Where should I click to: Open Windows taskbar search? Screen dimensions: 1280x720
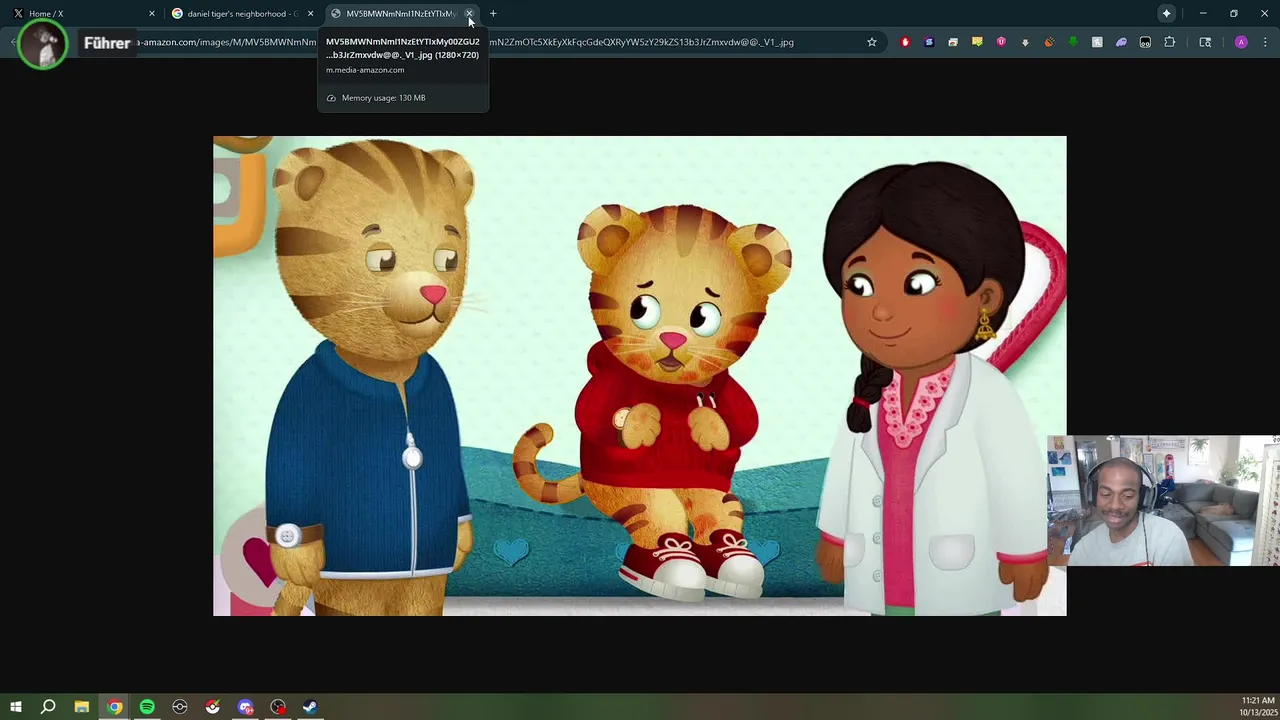tap(48, 707)
